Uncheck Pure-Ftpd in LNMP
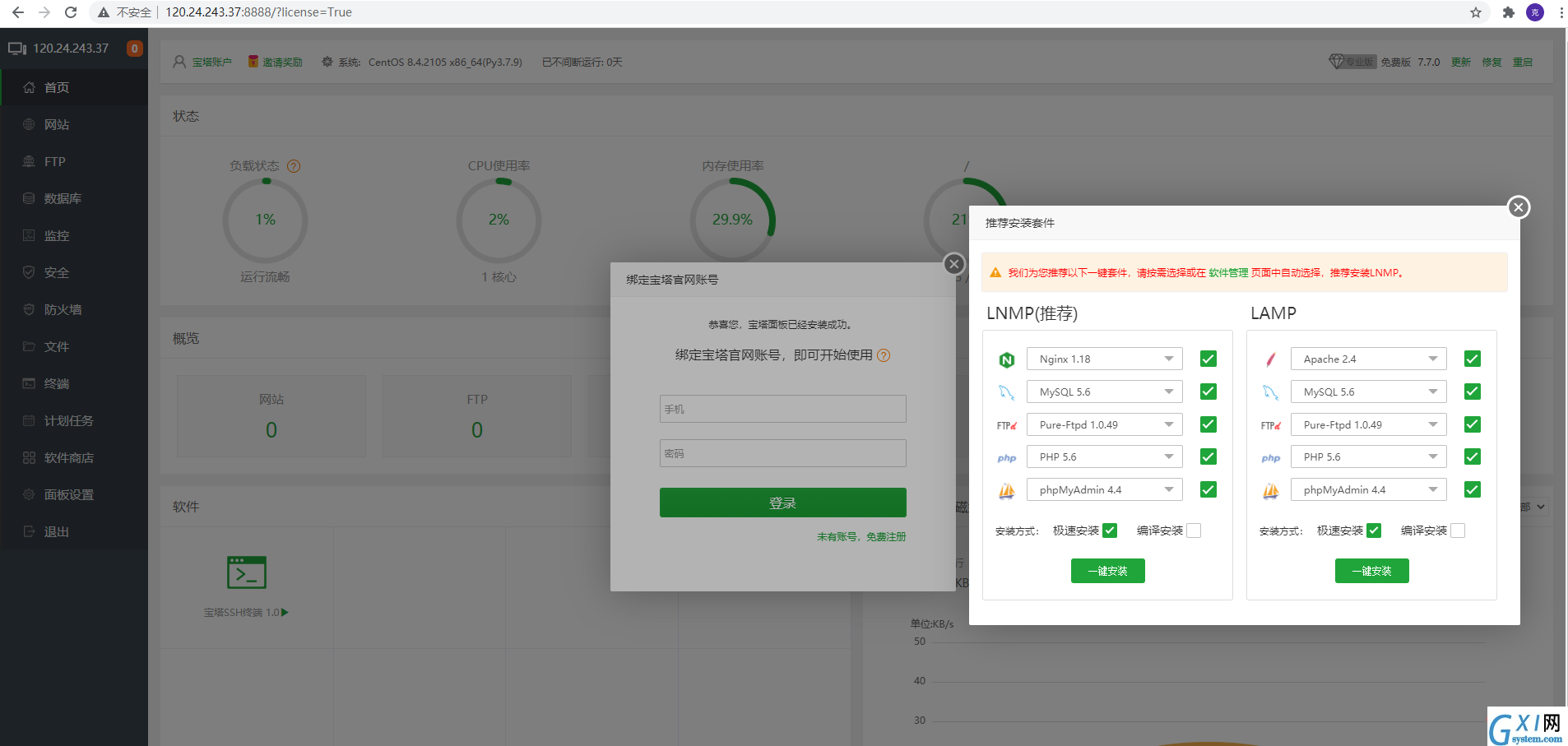The image size is (1568, 746). [x=1208, y=424]
